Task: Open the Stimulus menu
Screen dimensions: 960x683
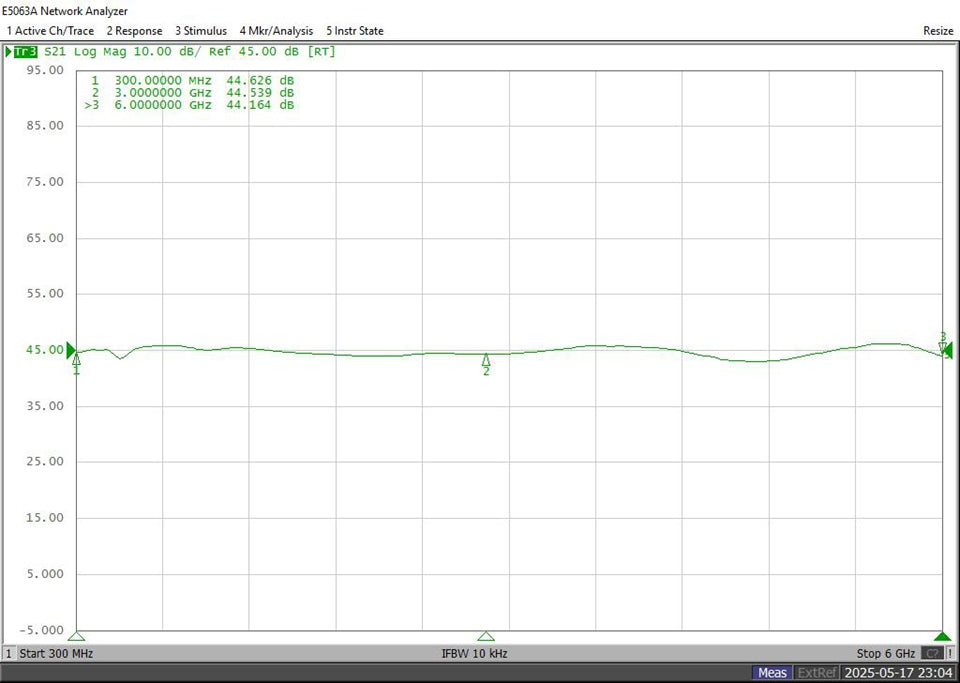Action: click(x=201, y=31)
